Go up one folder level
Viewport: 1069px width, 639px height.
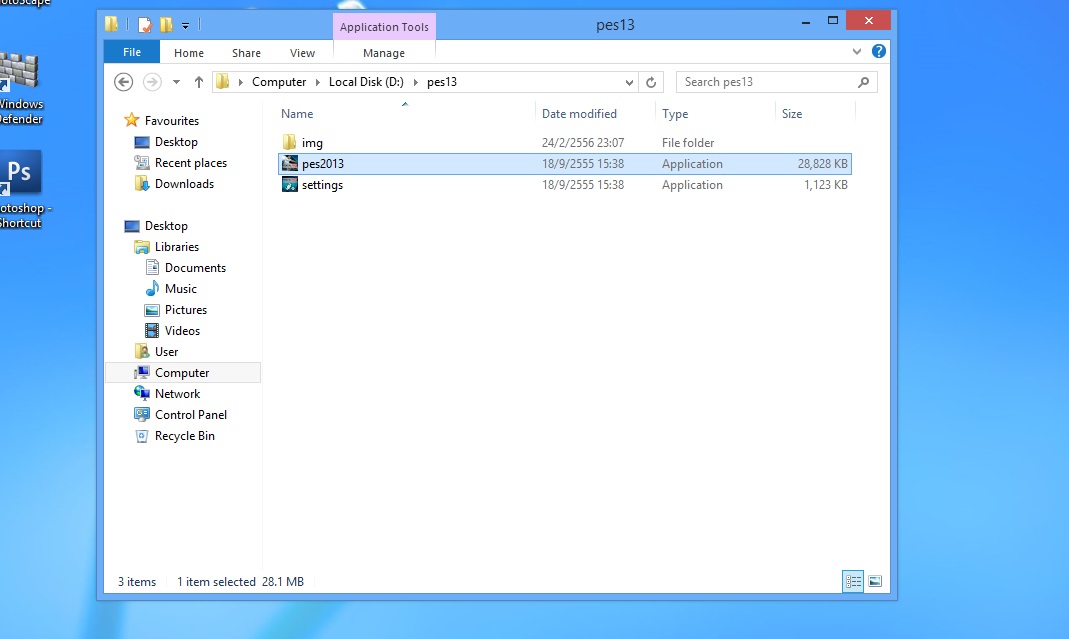(x=198, y=82)
